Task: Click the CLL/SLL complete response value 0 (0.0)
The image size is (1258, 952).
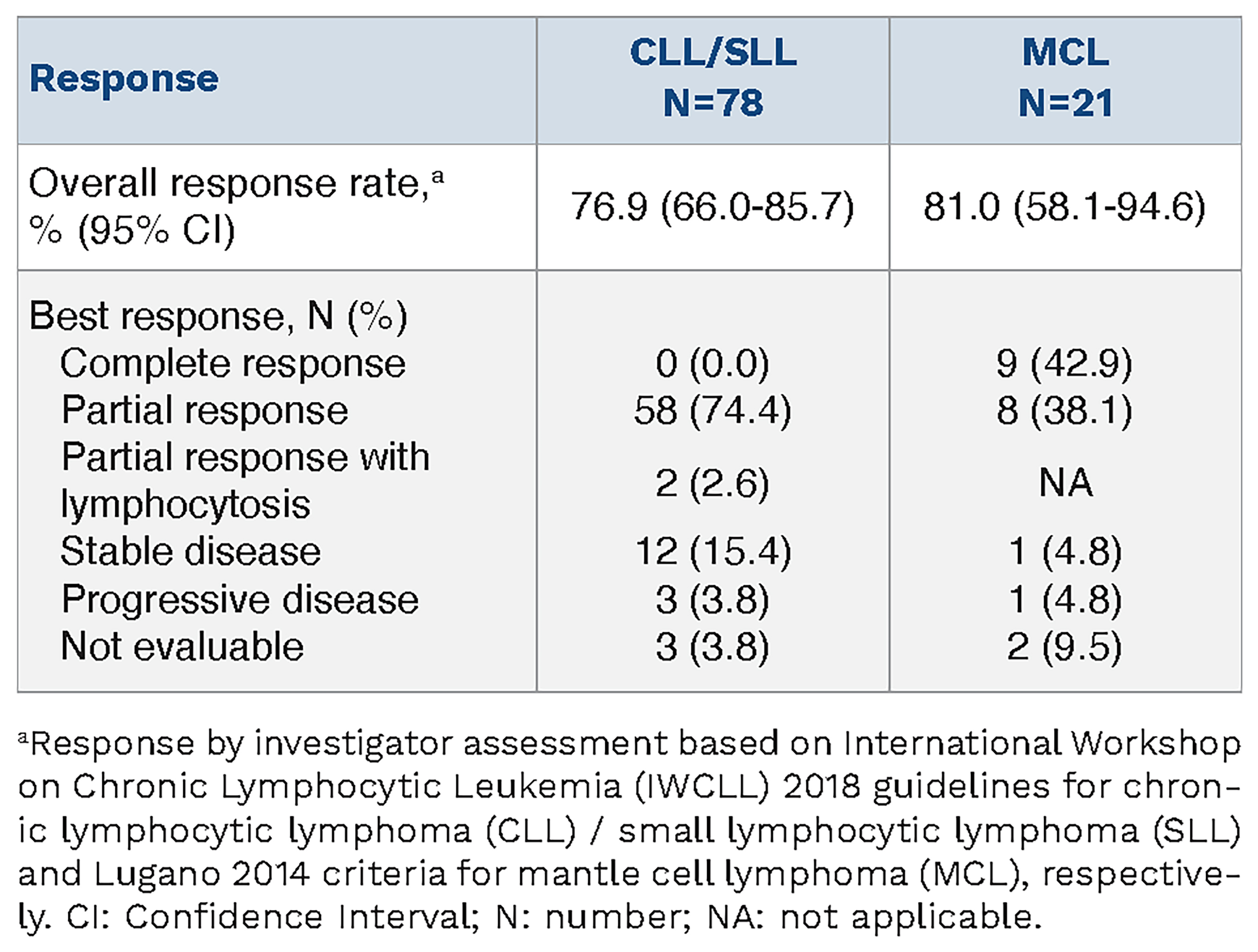Action: pyautogui.click(x=712, y=363)
